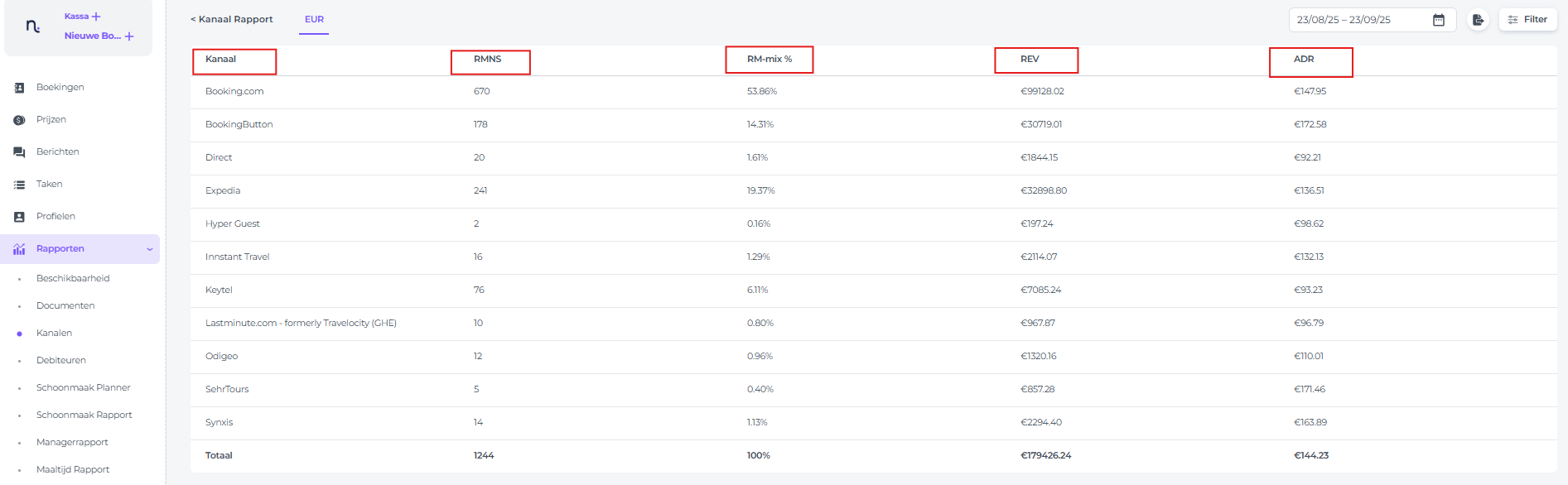Click the ADR column header
1568x485 pixels.
(1304, 60)
